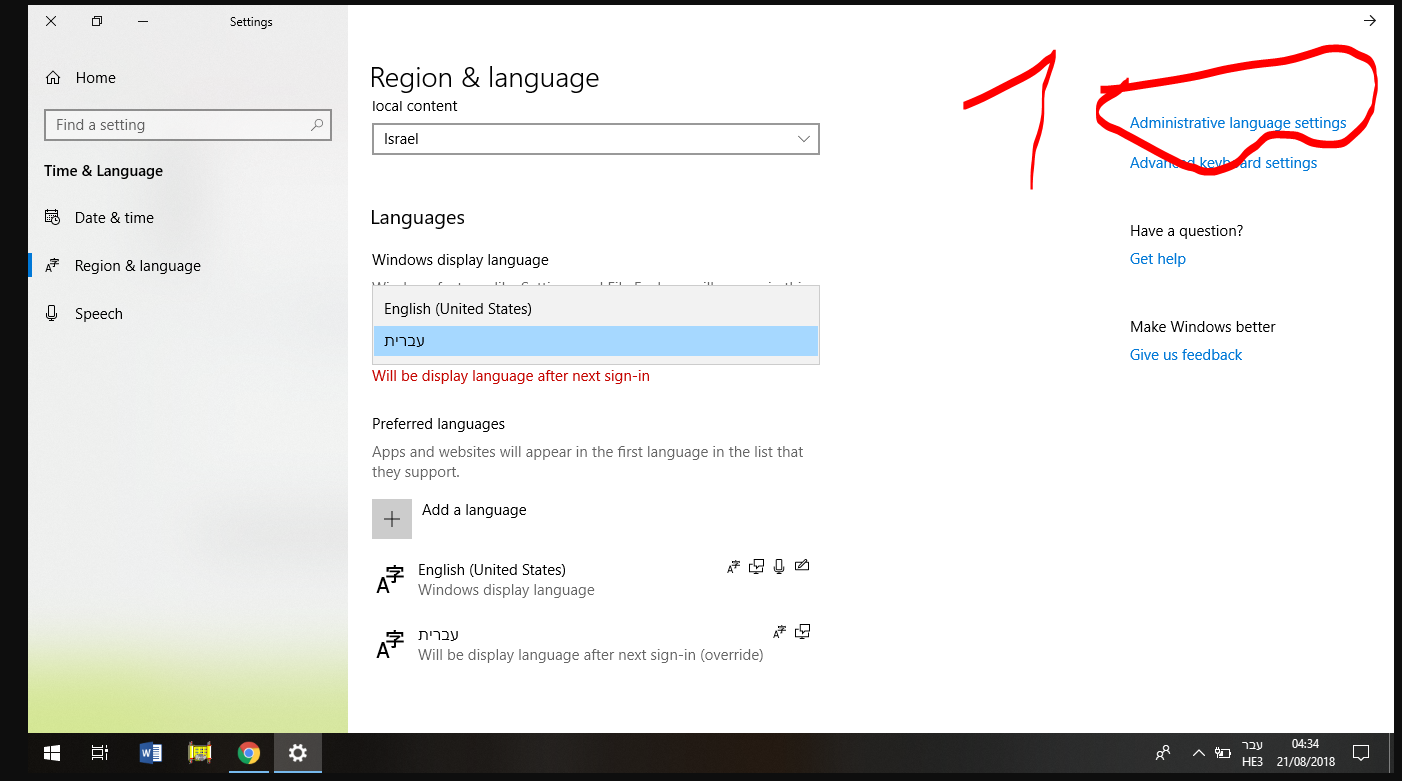Click the Give us feedback link
The image size is (1402, 781).
point(1186,355)
